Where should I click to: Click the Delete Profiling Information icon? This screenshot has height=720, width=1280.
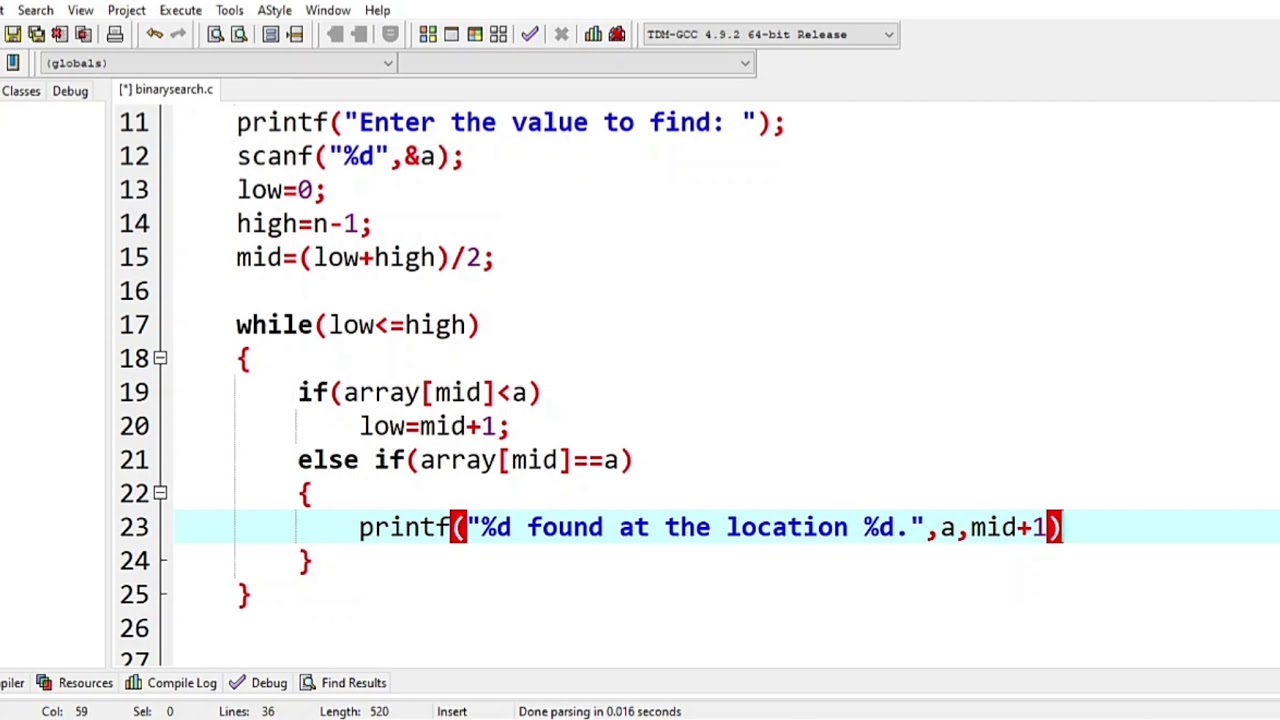[617, 34]
